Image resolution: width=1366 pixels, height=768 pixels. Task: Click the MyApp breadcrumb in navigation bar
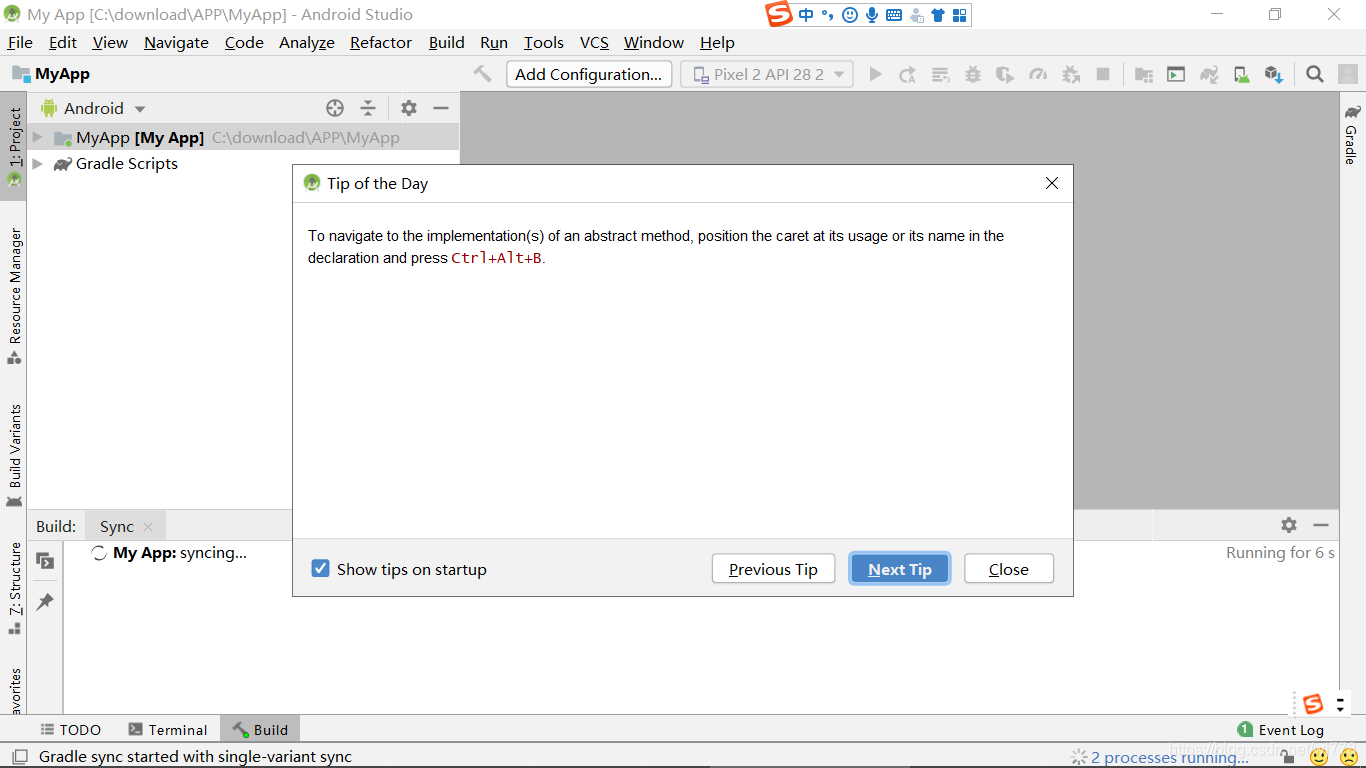click(x=51, y=74)
